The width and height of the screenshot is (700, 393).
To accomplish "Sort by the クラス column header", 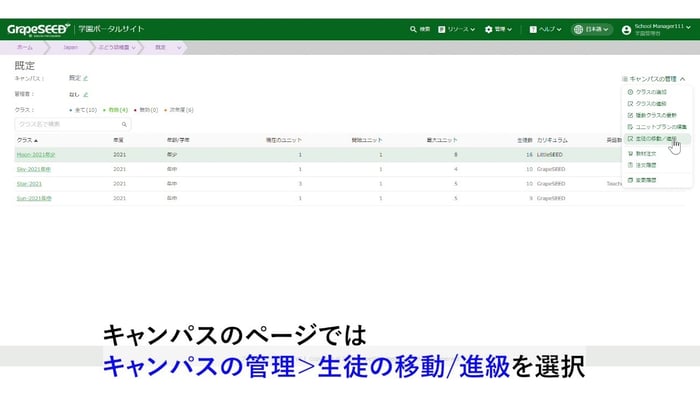I will pyautogui.click(x=27, y=140).
